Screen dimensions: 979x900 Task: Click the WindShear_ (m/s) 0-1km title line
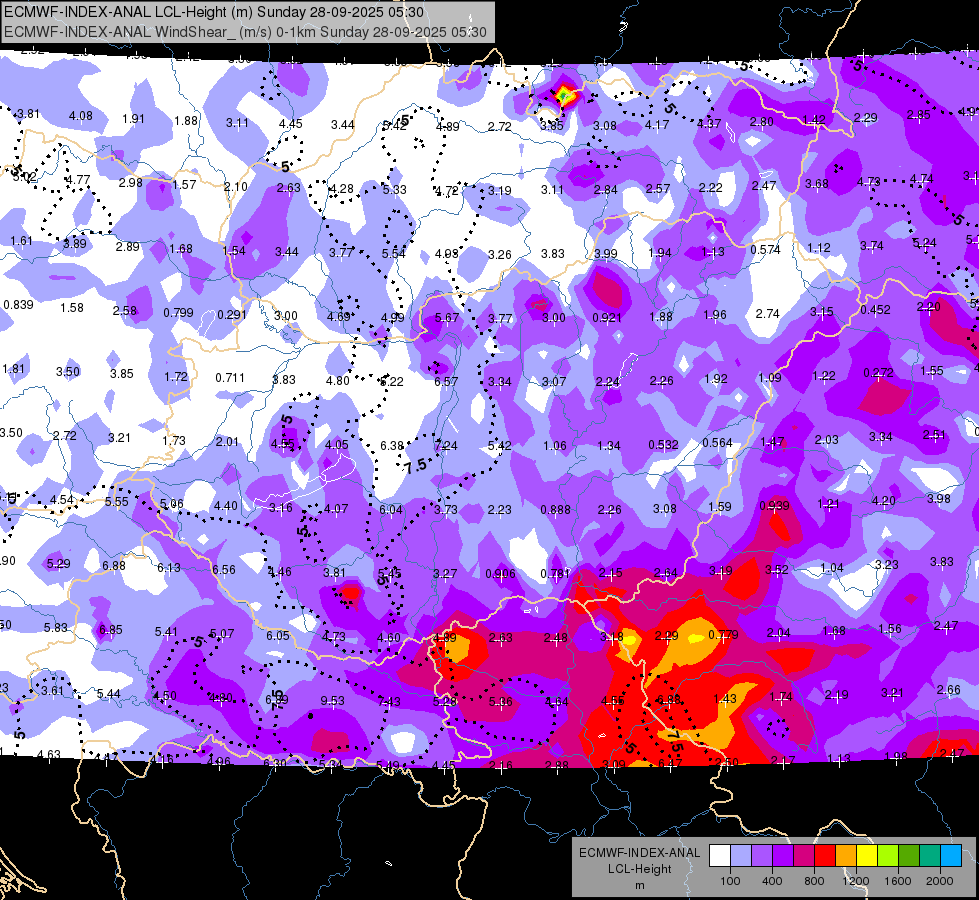[x=245, y=32]
